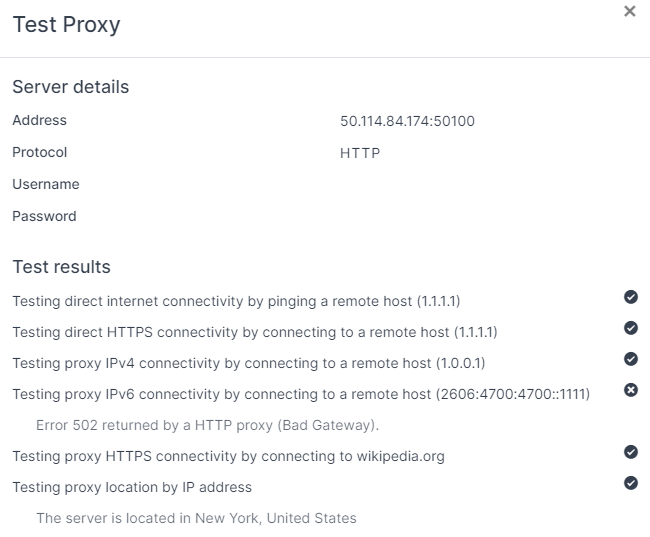The width and height of the screenshot is (650, 537).
Task: Click the New York server location text
Action: (196, 518)
